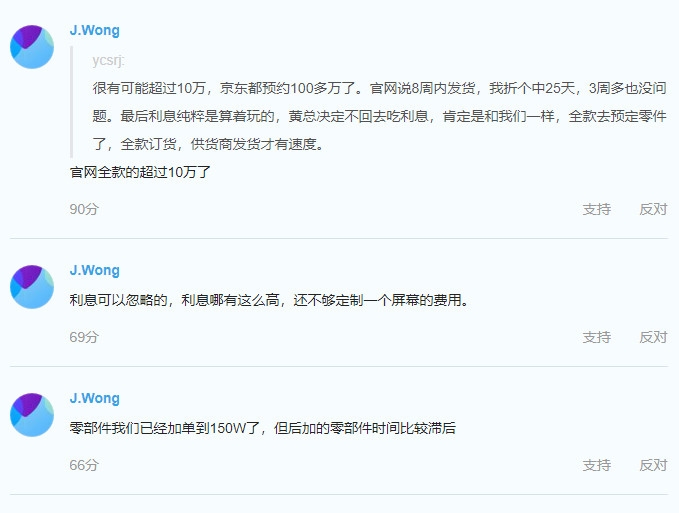Click 反对 on the 66分 comment
Image resolution: width=679 pixels, height=513 pixels.
tap(653, 465)
